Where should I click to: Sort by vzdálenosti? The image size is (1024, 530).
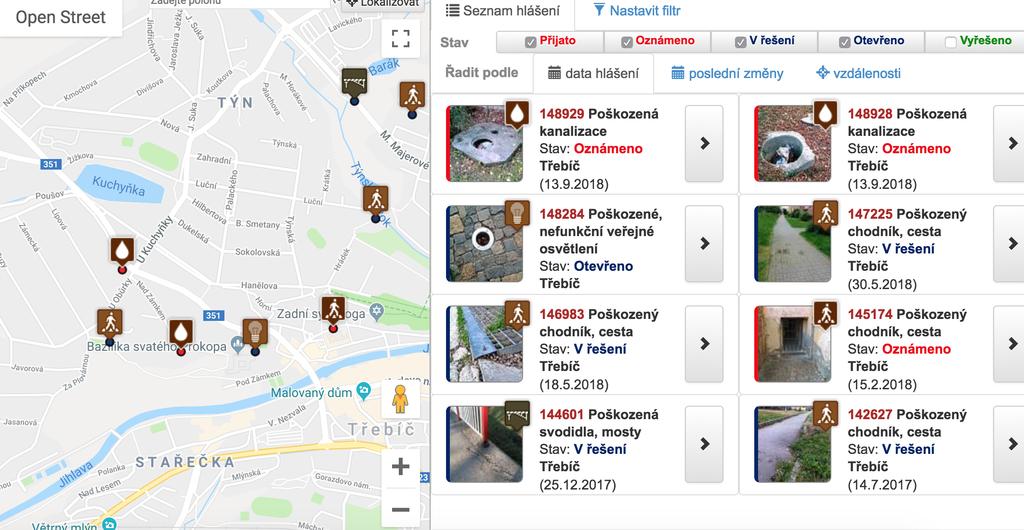pyautogui.click(x=858, y=73)
